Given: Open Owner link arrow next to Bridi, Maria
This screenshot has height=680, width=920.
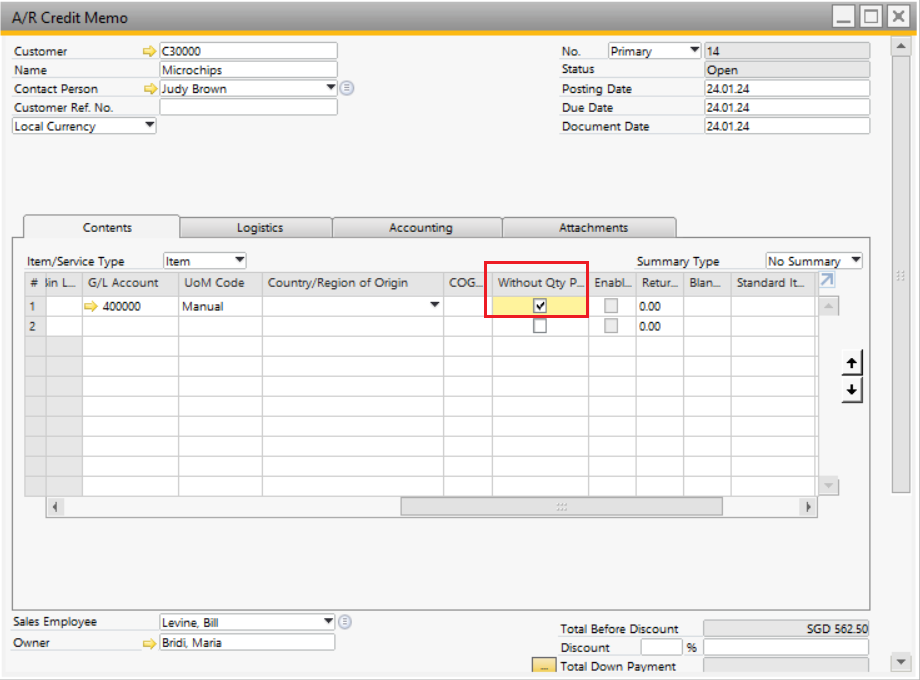Looking at the screenshot, I should point(149,644).
